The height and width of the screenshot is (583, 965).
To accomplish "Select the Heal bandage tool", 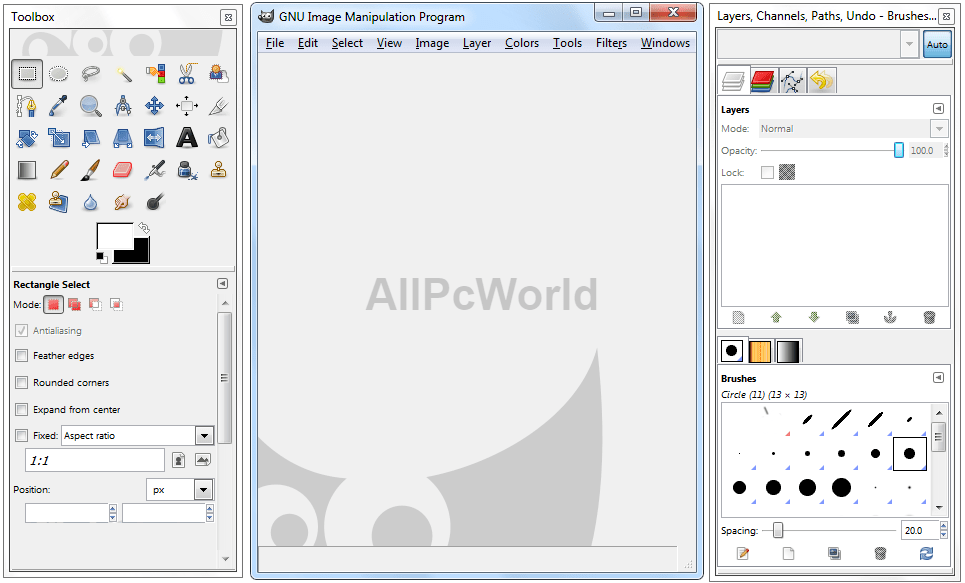I will click(x=26, y=202).
